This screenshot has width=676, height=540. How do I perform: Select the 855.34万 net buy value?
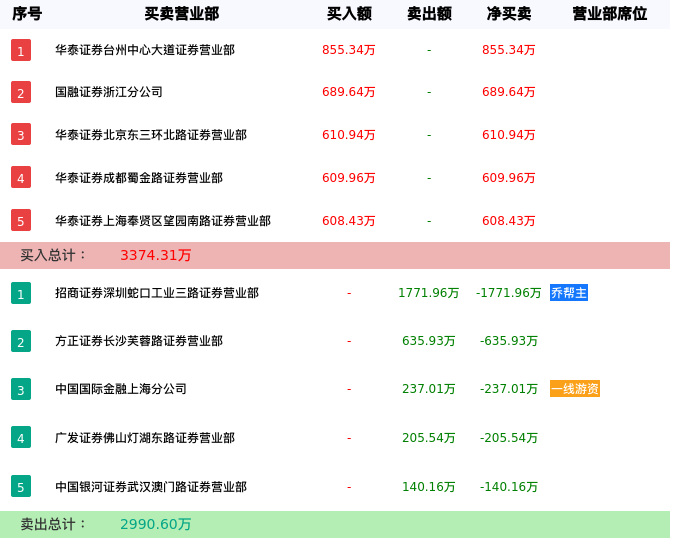coord(509,50)
